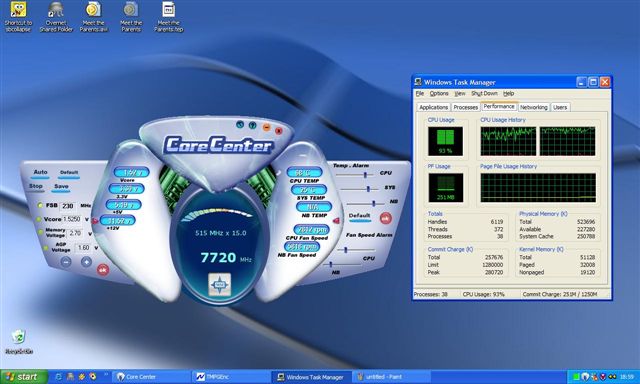Click the Vcore 1.5250 value field
Image resolution: width=640 pixels, height=384 pixels.
[72, 219]
